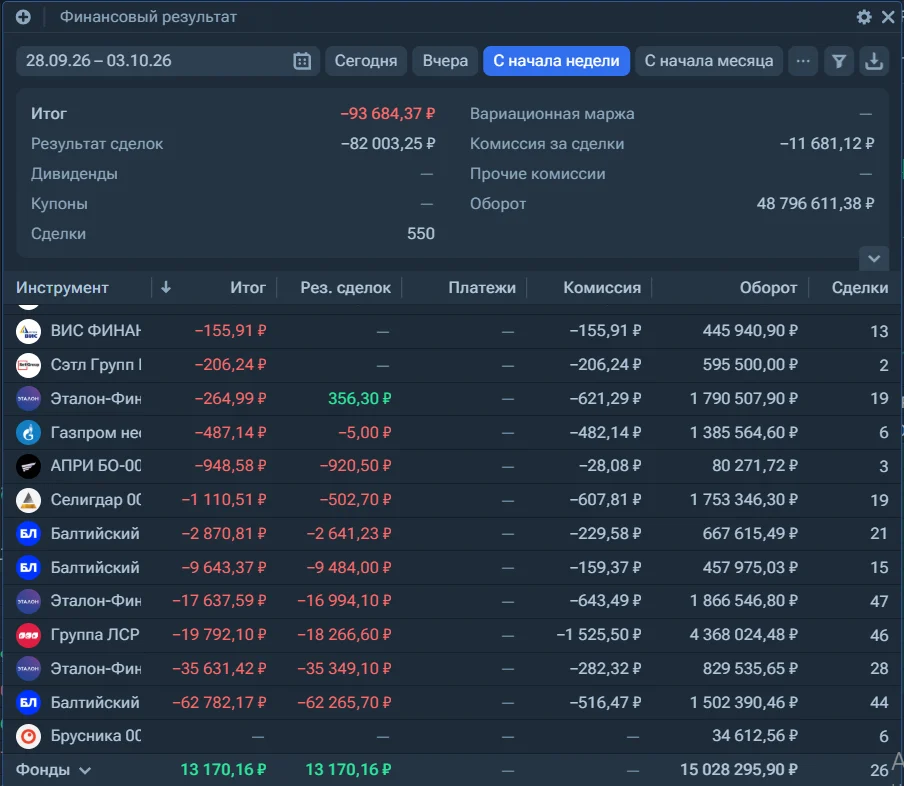Select the Сегодня period
Viewport: 904px width, 786px height.
(x=366, y=61)
